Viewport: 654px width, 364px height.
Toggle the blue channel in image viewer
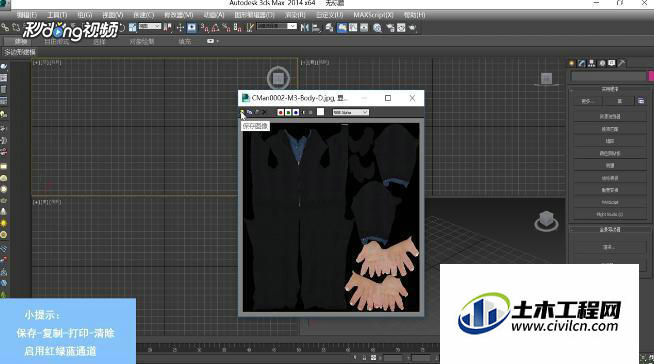point(296,112)
